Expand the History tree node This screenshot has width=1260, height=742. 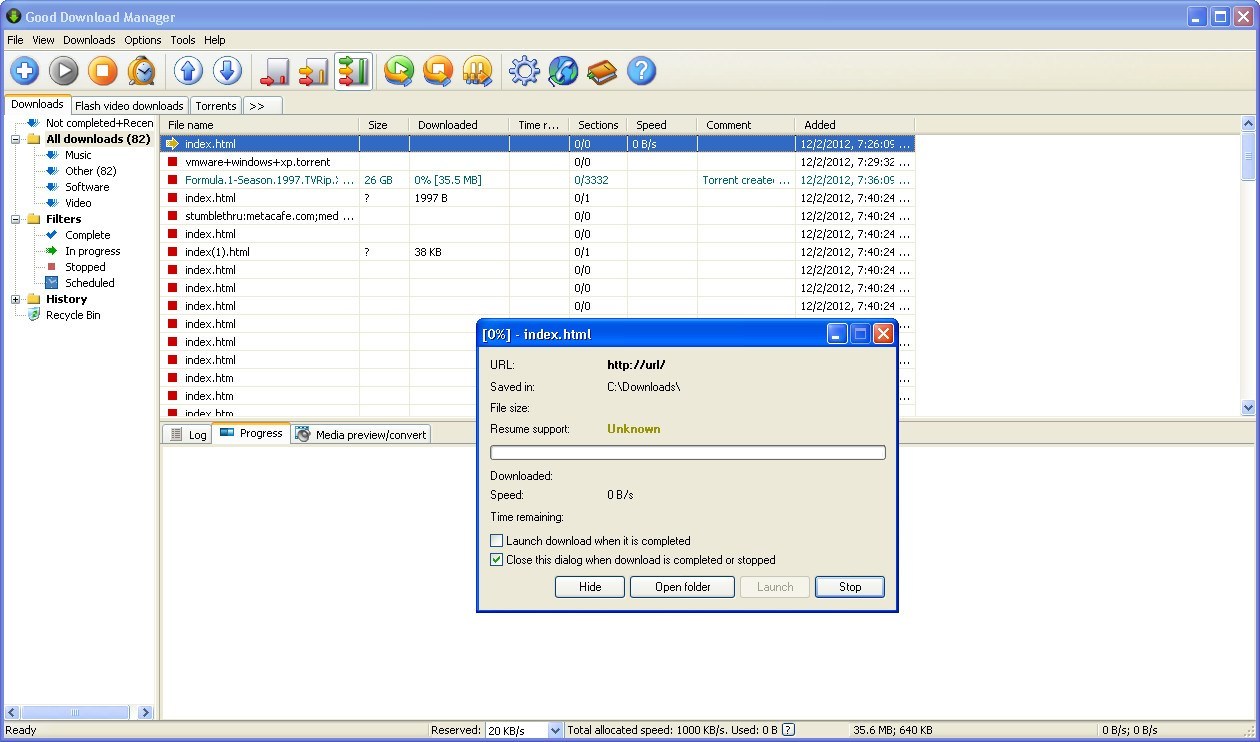pos(14,299)
